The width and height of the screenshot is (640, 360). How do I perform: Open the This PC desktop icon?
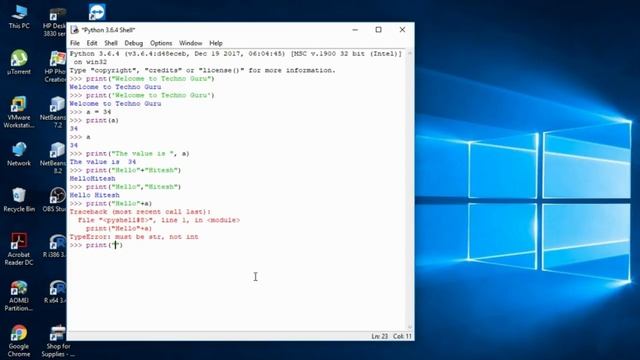coord(19,16)
